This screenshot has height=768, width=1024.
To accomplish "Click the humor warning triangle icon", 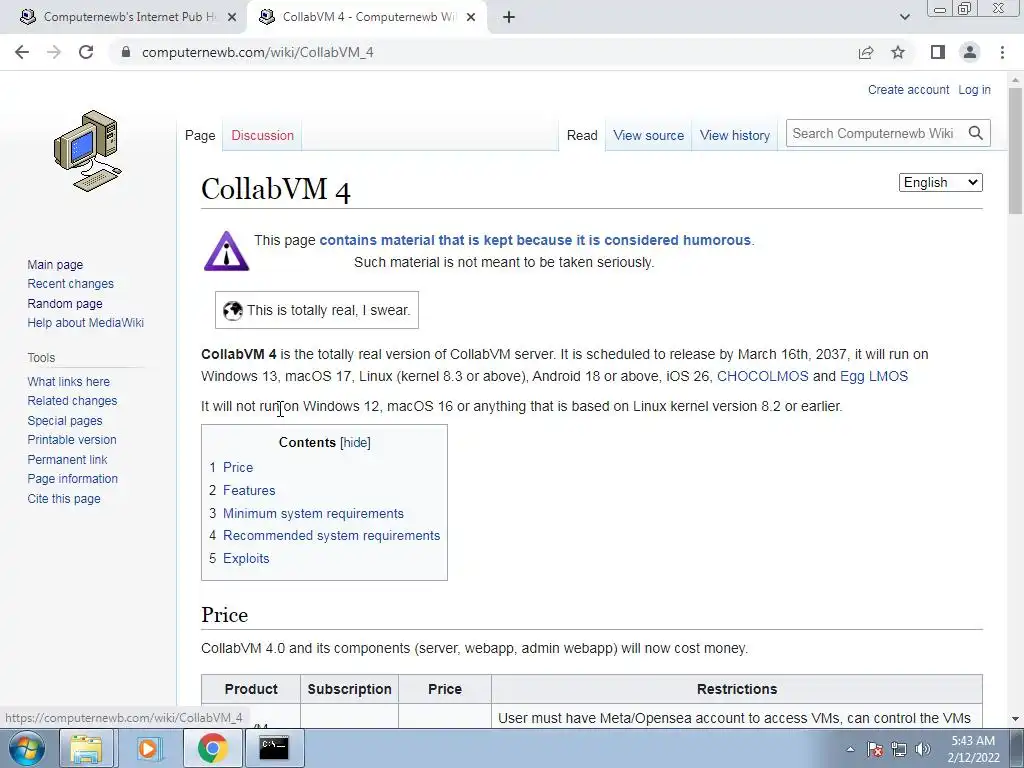I will click(227, 251).
